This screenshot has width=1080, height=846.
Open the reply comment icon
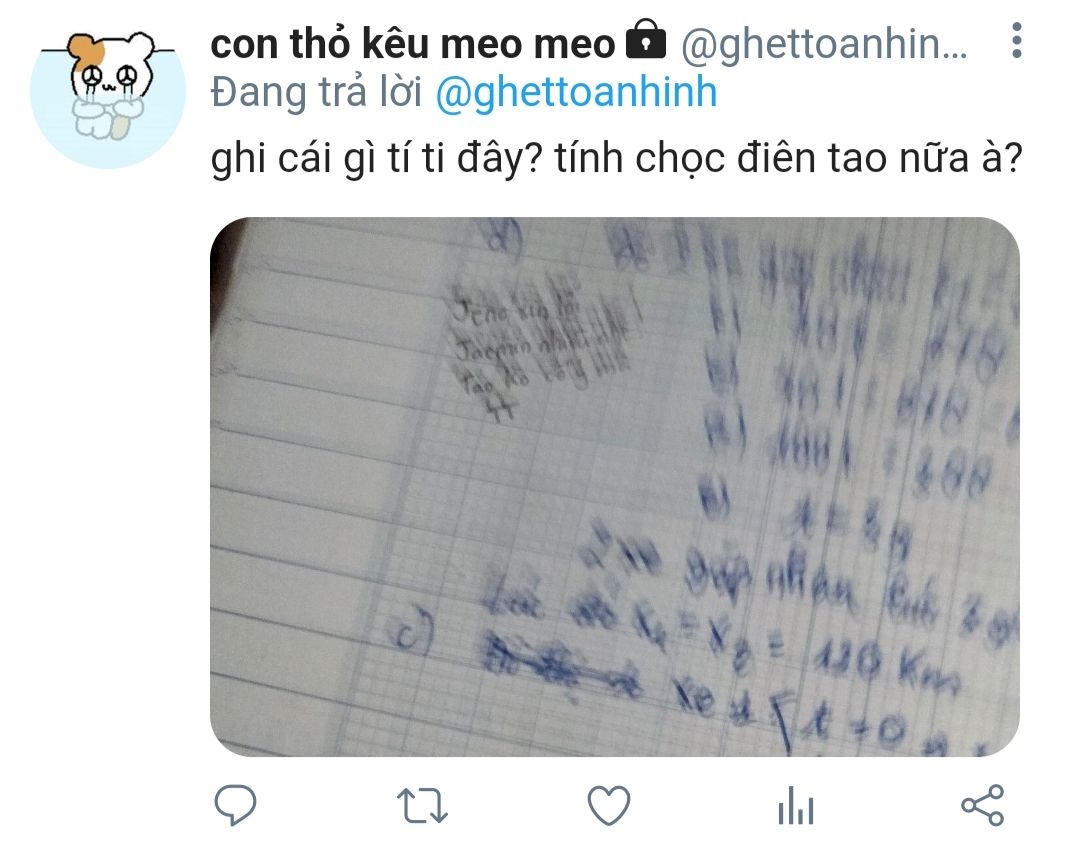coord(235,805)
